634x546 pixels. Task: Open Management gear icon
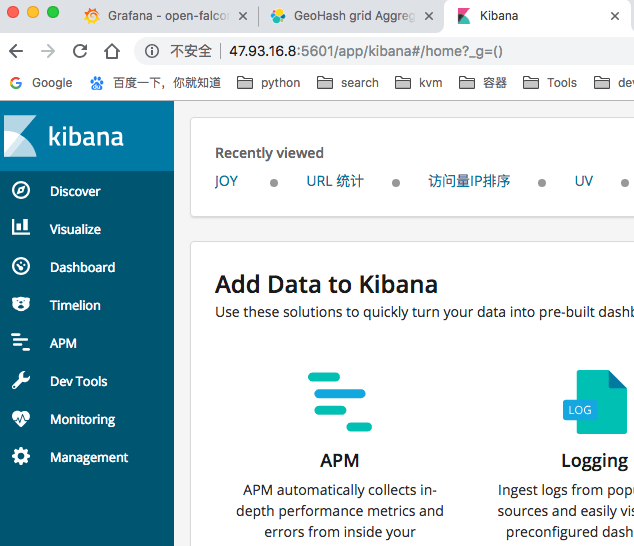click(21, 457)
